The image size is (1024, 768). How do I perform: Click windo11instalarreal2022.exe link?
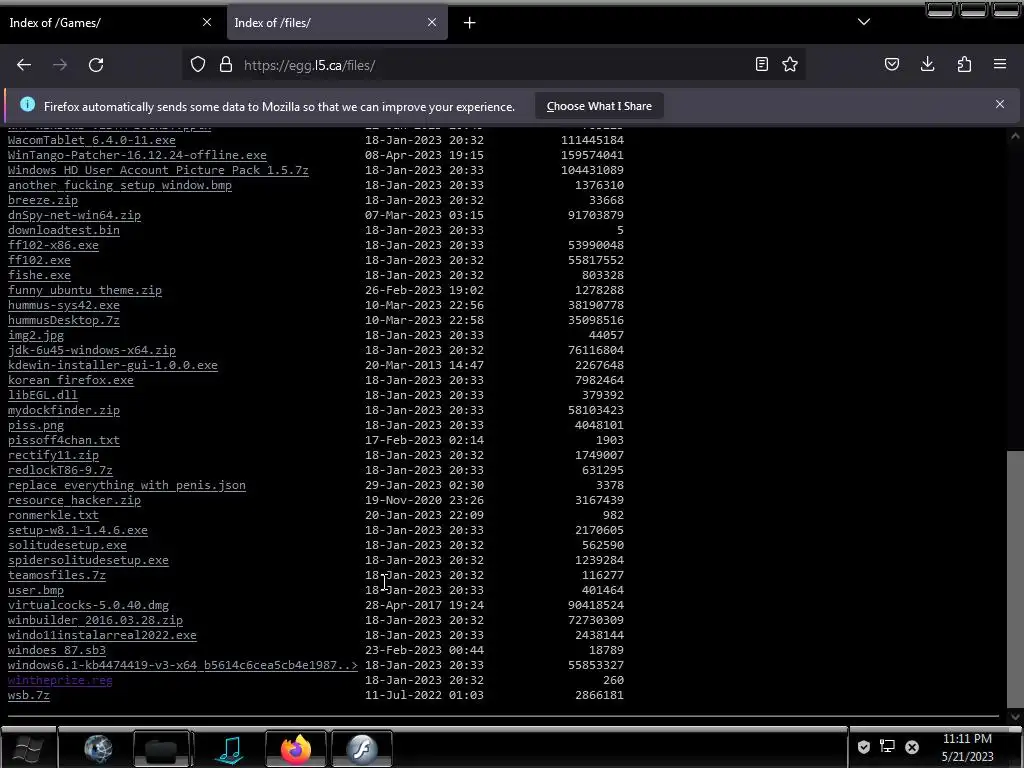pyautogui.click(x=102, y=635)
